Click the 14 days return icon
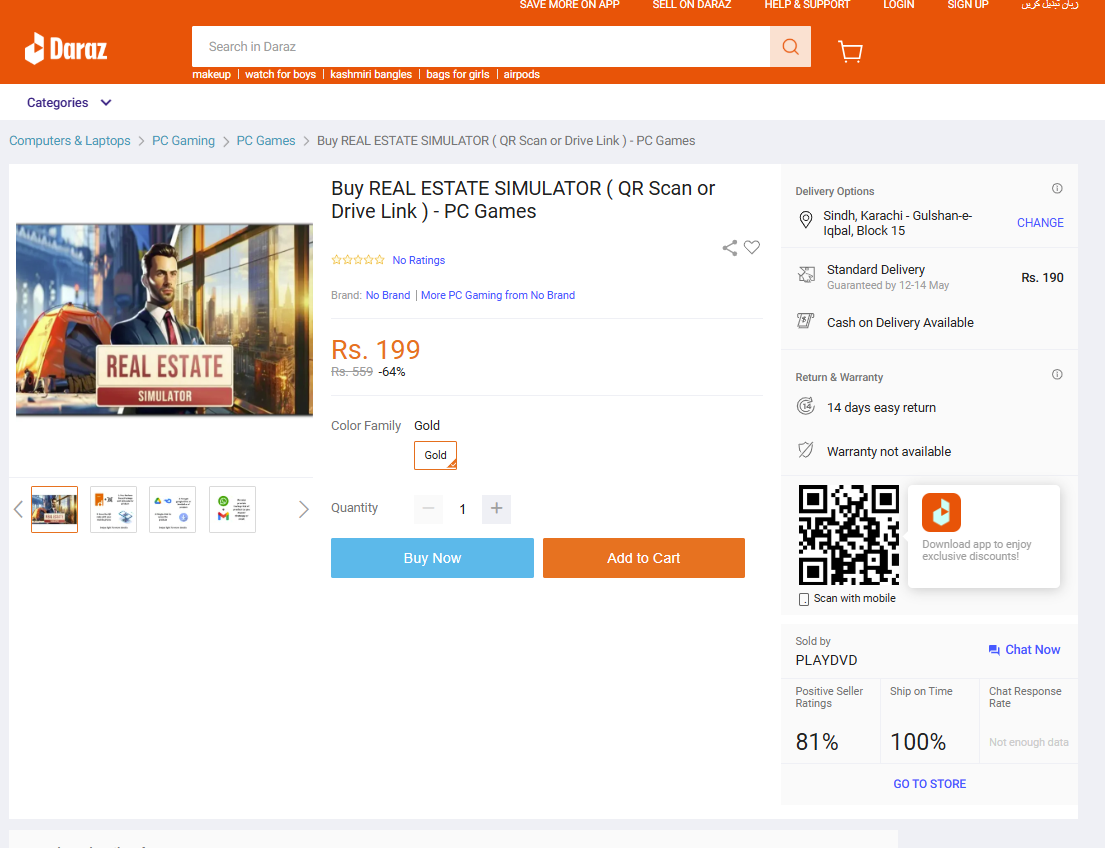 (x=805, y=406)
